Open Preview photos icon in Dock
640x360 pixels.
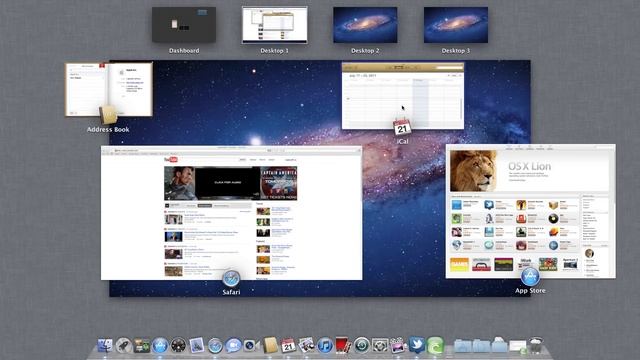click(306, 345)
